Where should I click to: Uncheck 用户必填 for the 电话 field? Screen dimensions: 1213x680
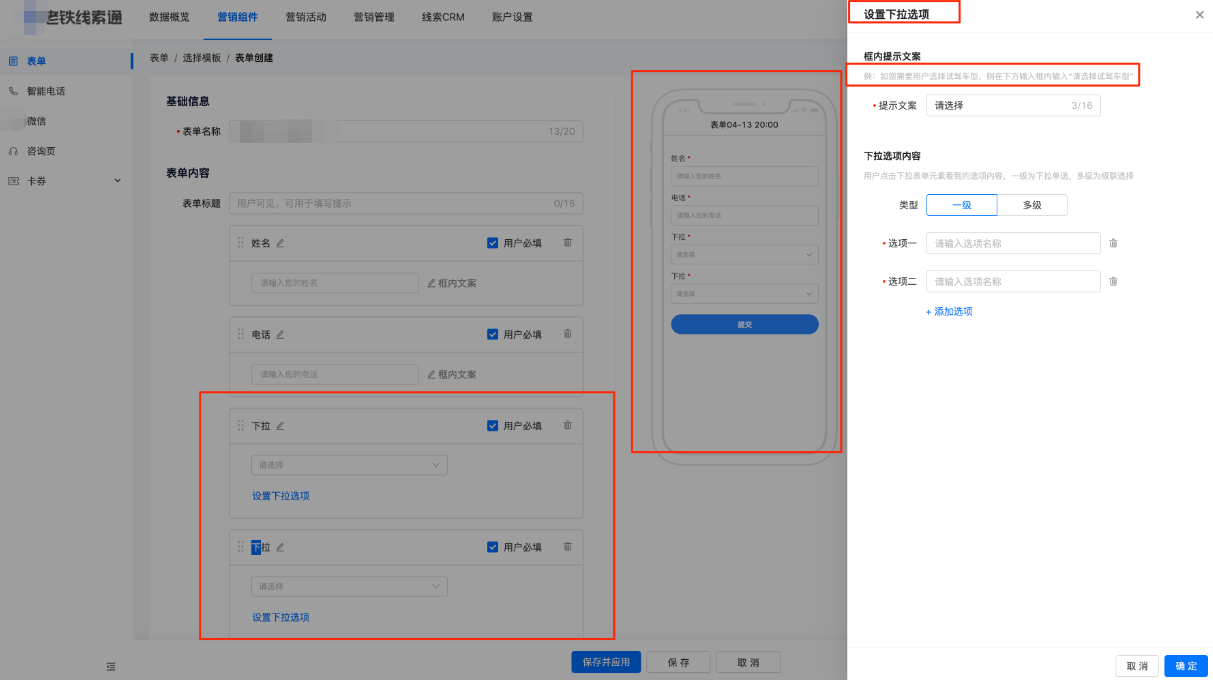(x=491, y=332)
